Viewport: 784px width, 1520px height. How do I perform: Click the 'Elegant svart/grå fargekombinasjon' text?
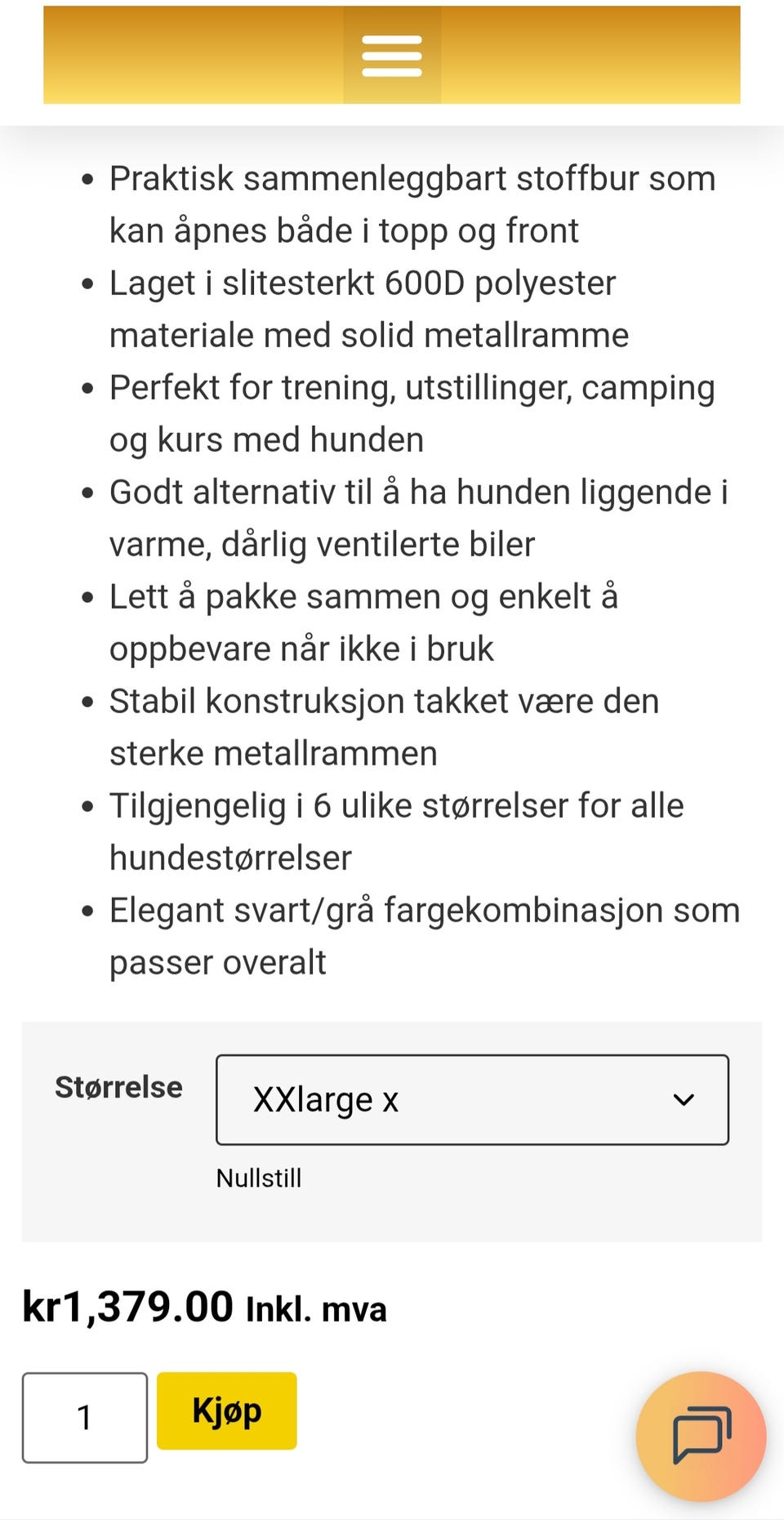click(424, 911)
